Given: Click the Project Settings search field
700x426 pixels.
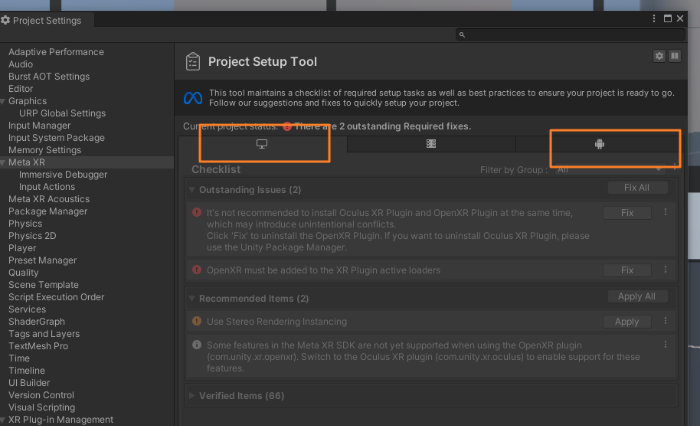Looking at the screenshot, I should 571,34.
